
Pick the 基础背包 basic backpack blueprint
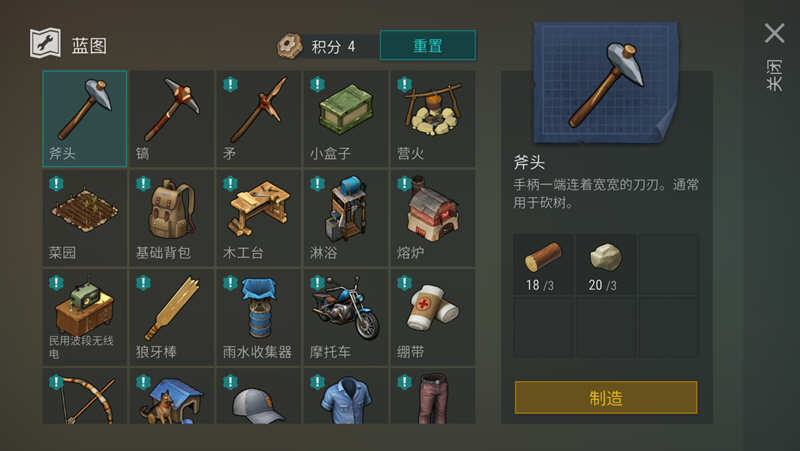pyautogui.click(x=171, y=218)
